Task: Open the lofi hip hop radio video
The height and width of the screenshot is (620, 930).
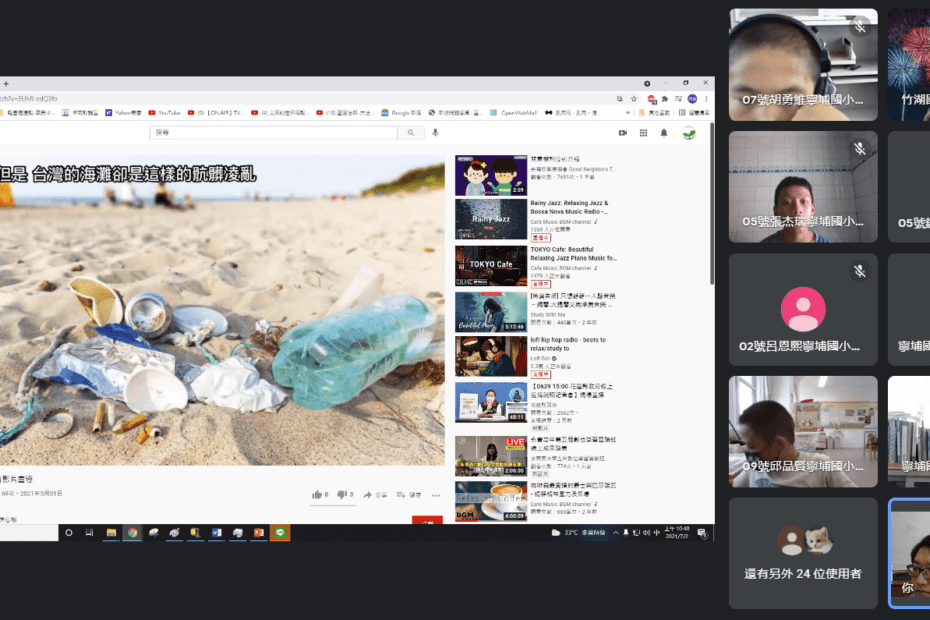Action: coord(491,357)
